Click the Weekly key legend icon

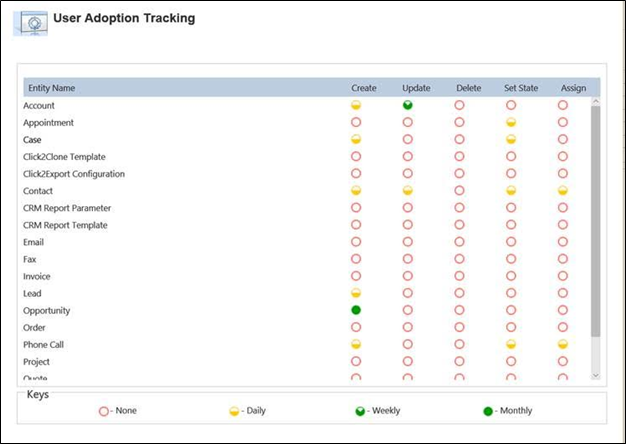[360, 411]
